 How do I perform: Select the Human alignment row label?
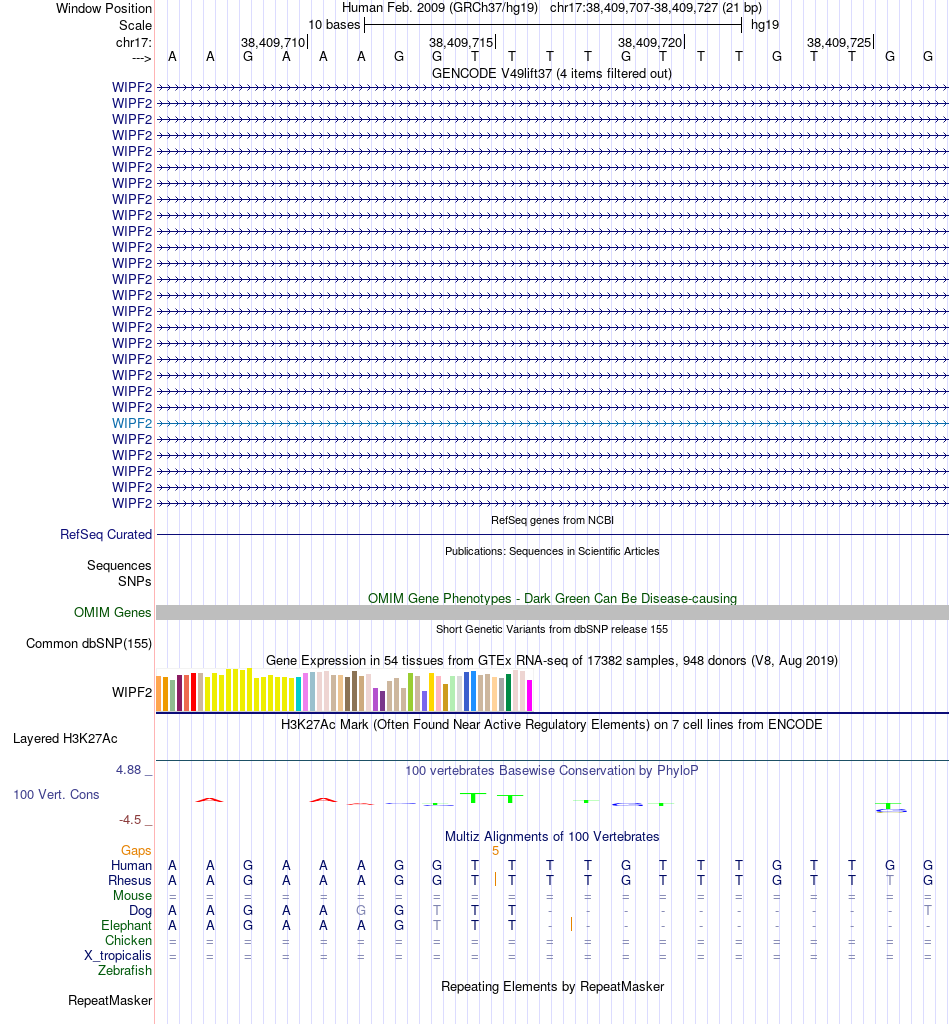(x=131, y=865)
